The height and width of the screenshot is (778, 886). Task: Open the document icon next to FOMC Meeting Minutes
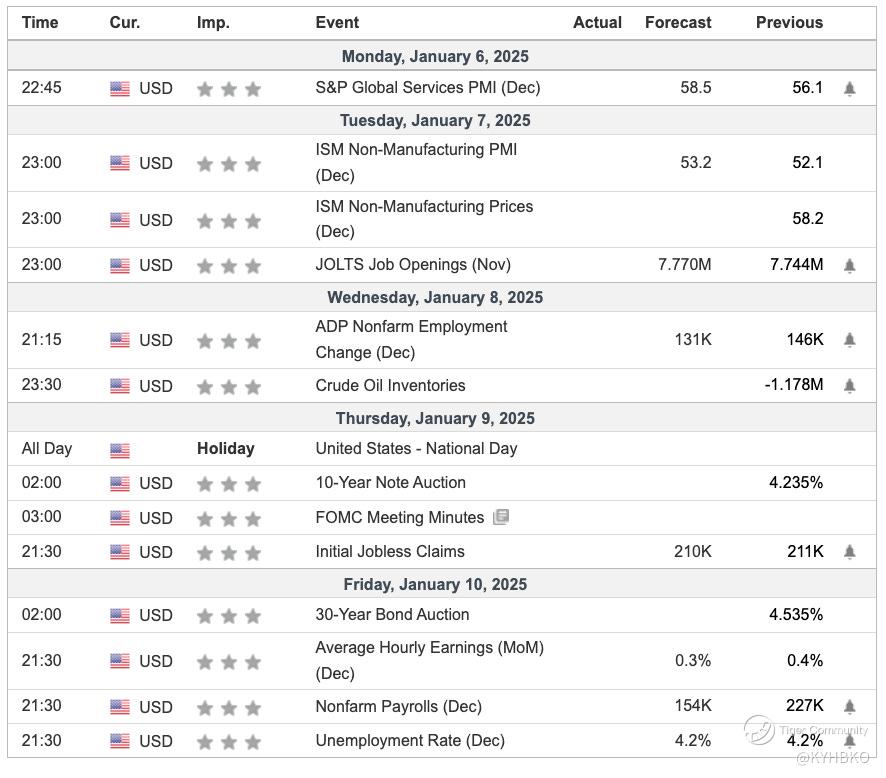tap(501, 517)
